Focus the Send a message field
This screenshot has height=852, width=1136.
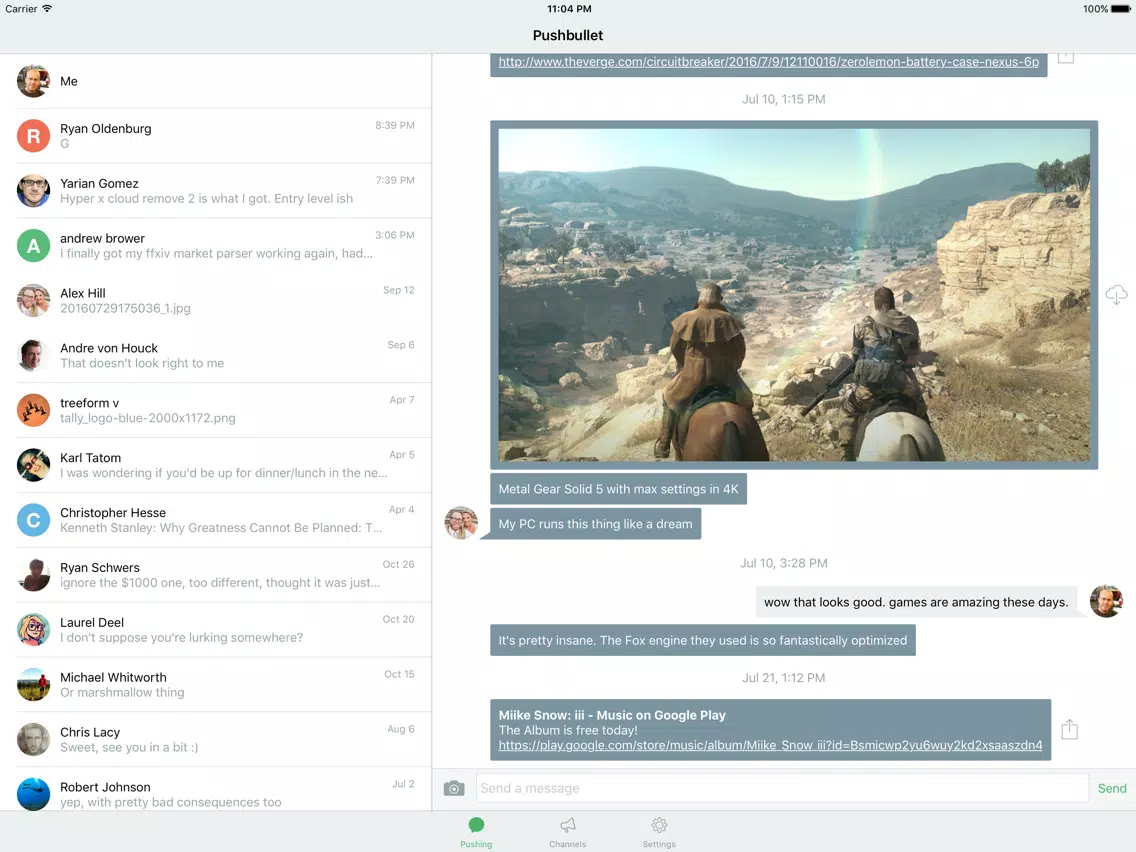tap(782, 788)
